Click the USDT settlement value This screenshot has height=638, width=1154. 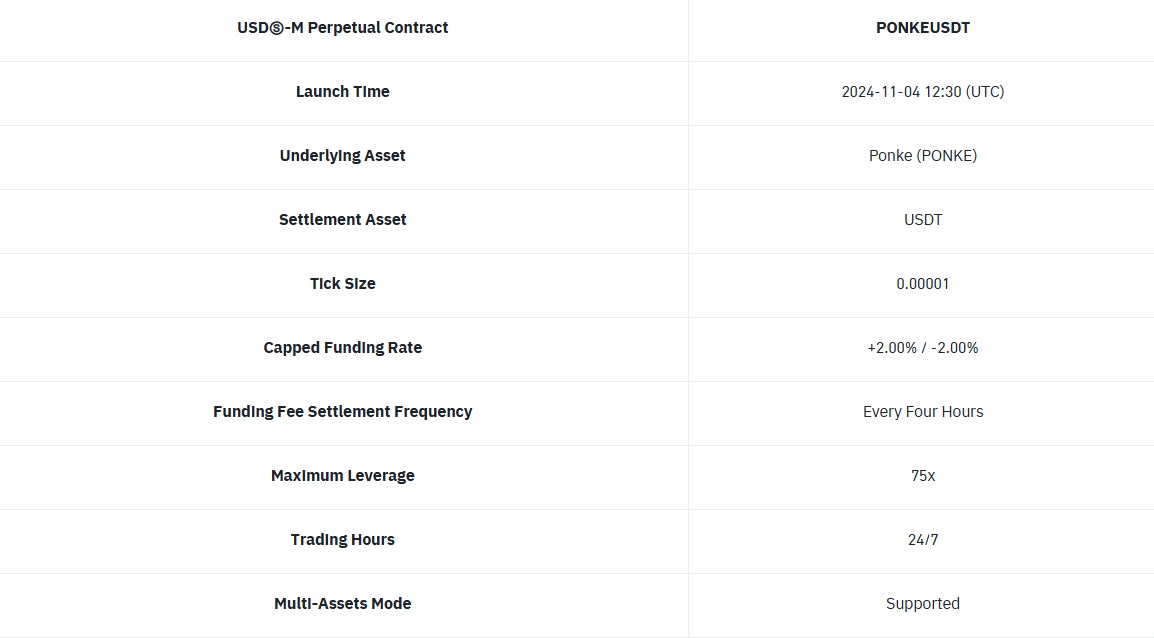coord(923,220)
